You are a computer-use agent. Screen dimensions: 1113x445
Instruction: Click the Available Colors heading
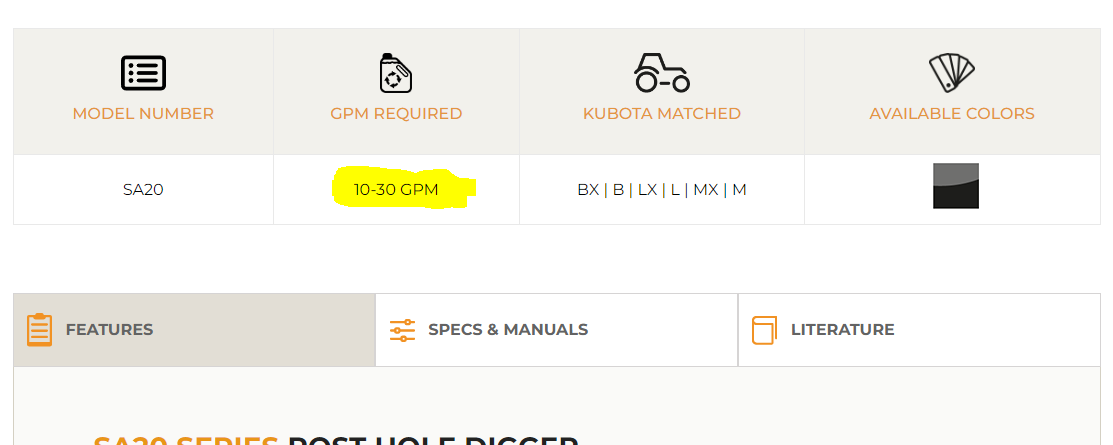click(951, 114)
